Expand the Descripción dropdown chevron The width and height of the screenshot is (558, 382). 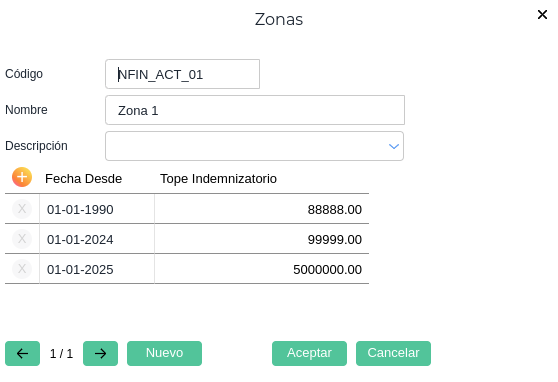394,146
